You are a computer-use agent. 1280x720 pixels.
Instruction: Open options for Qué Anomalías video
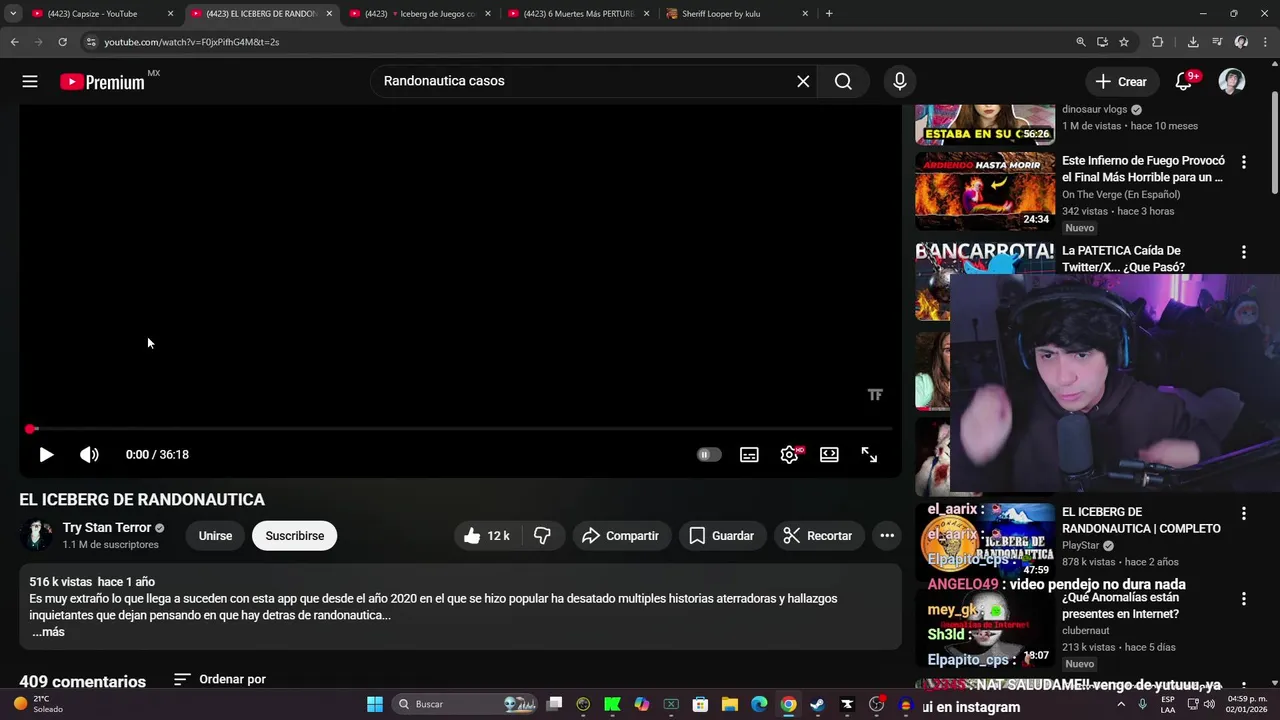pyautogui.click(x=1244, y=599)
